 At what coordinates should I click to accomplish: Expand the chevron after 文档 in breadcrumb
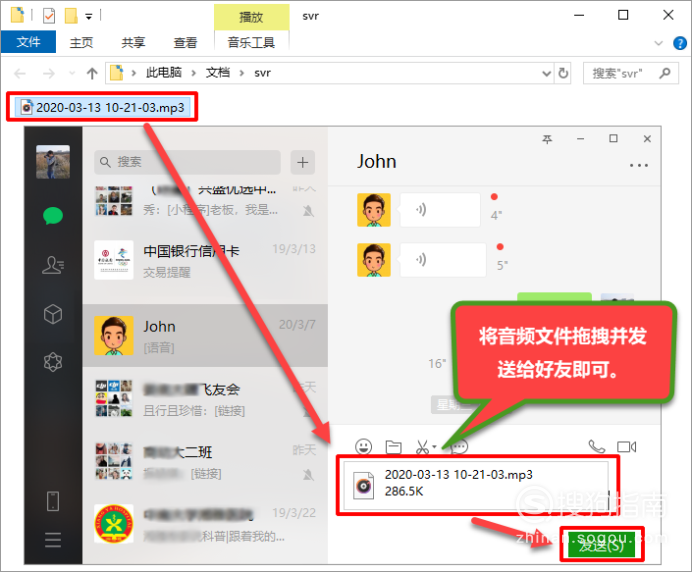(242, 73)
